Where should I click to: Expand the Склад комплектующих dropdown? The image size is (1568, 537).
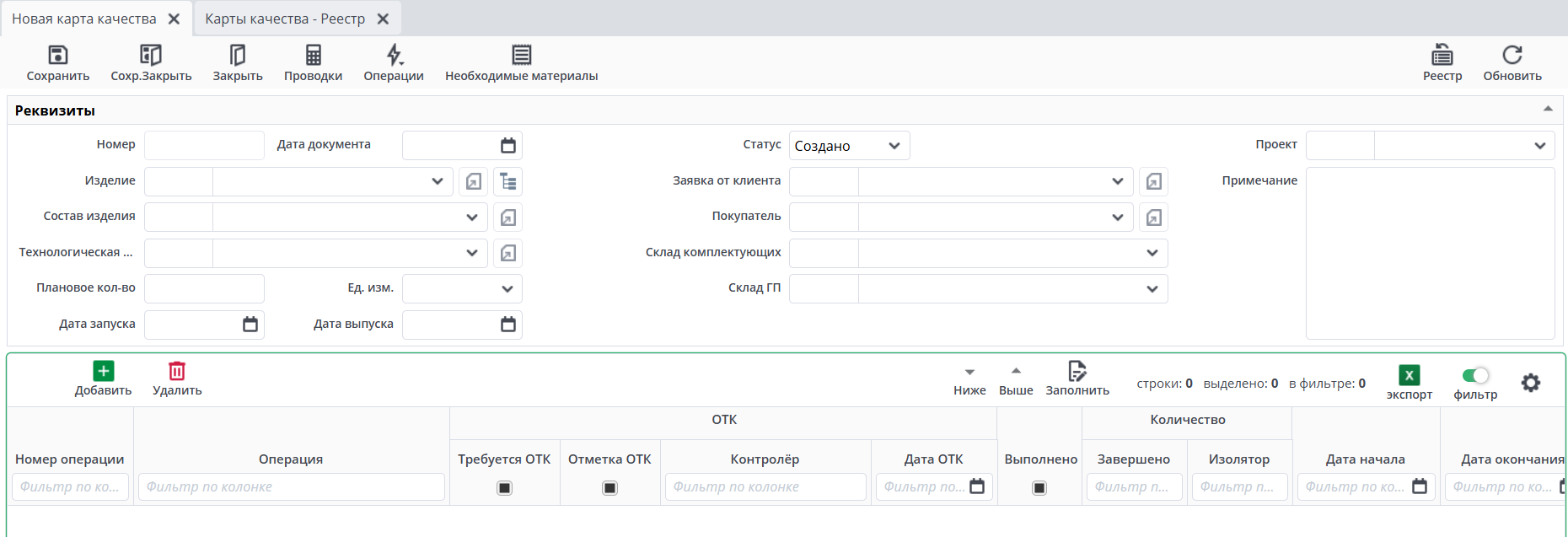(x=1152, y=253)
